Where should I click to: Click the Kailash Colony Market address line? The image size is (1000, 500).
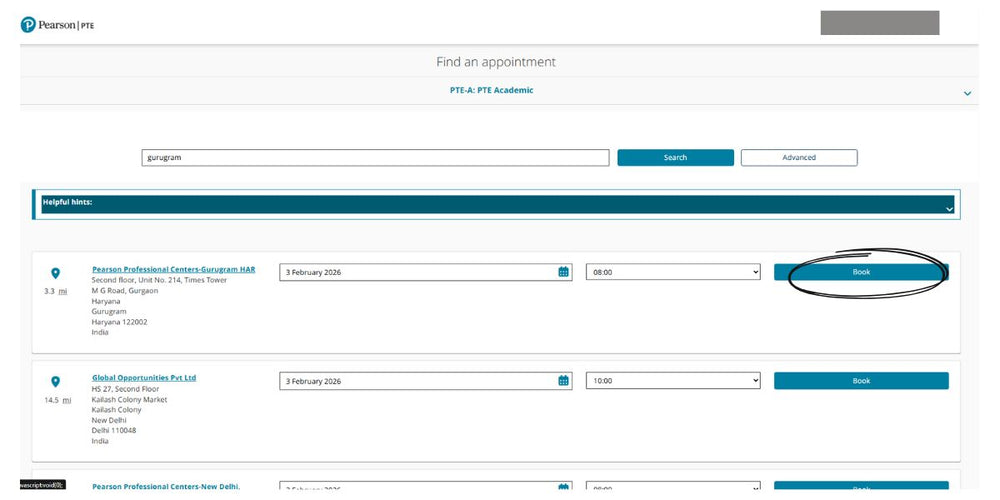[x=129, y=399]
